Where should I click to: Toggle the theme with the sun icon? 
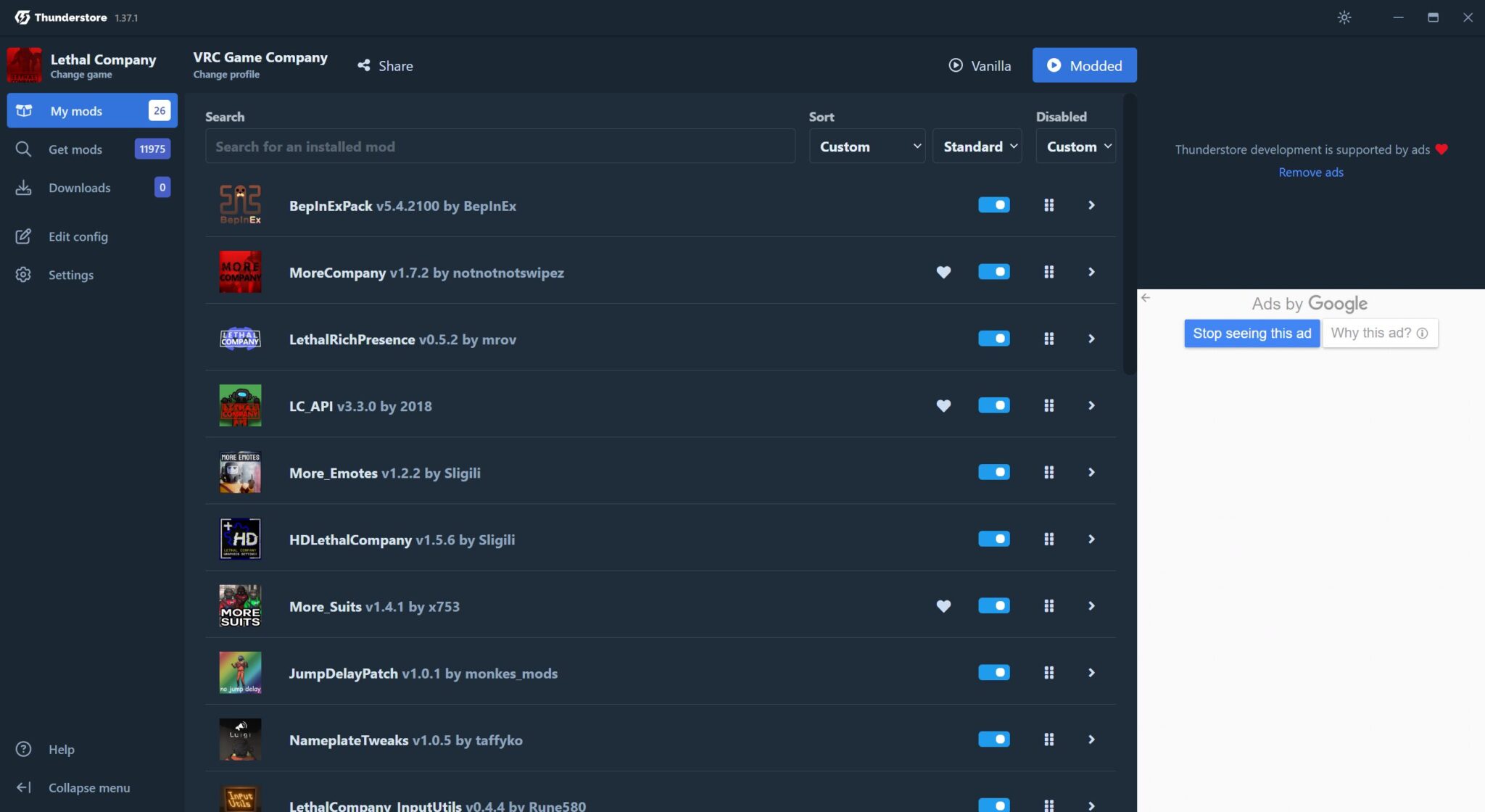pyautogui.click(x=1345, y=17)
